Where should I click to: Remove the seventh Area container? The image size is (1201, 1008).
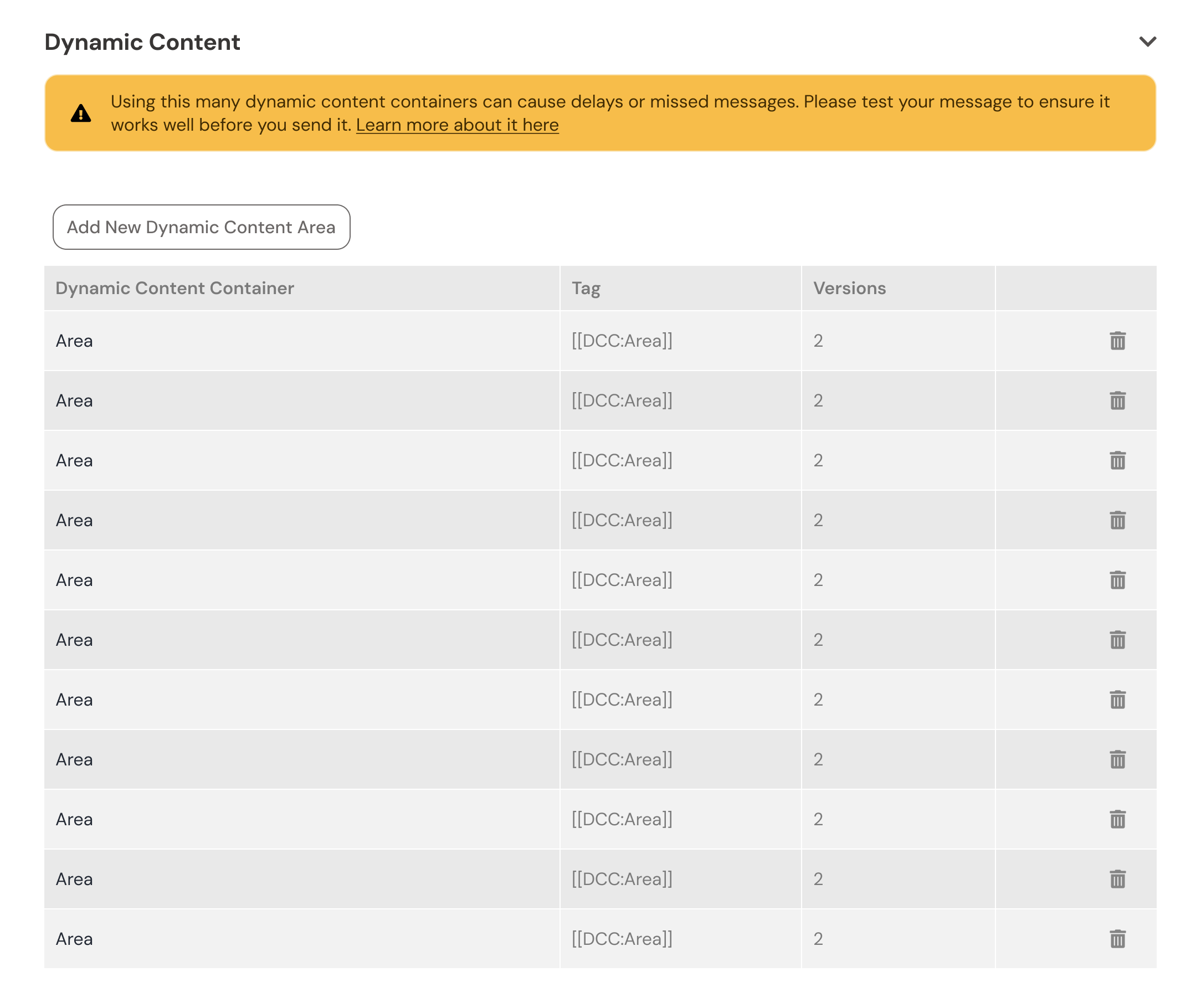pyautogui.click(x=1117, y=700)
